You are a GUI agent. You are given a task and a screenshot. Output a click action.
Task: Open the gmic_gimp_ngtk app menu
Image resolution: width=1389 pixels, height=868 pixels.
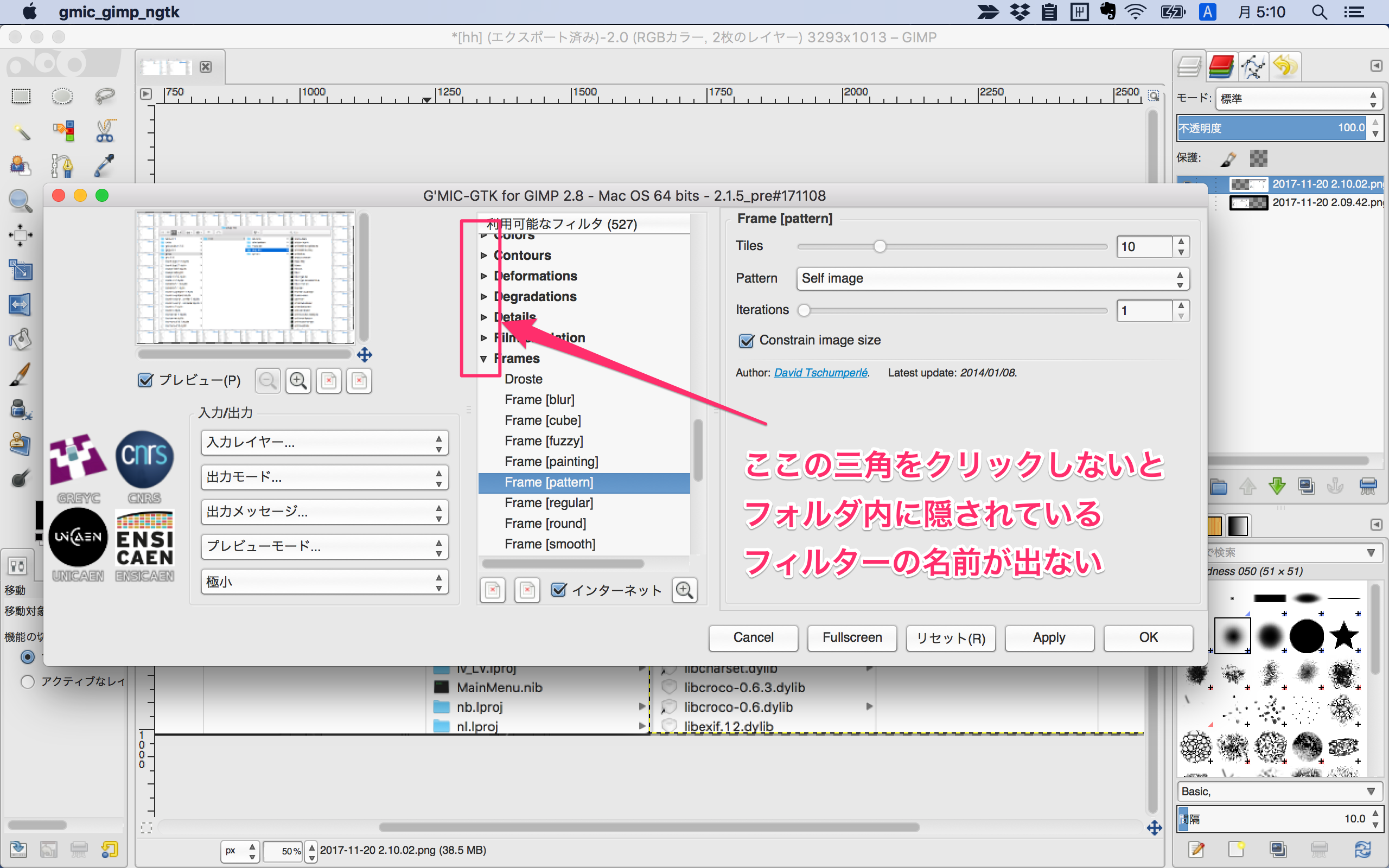click(119, 12)
